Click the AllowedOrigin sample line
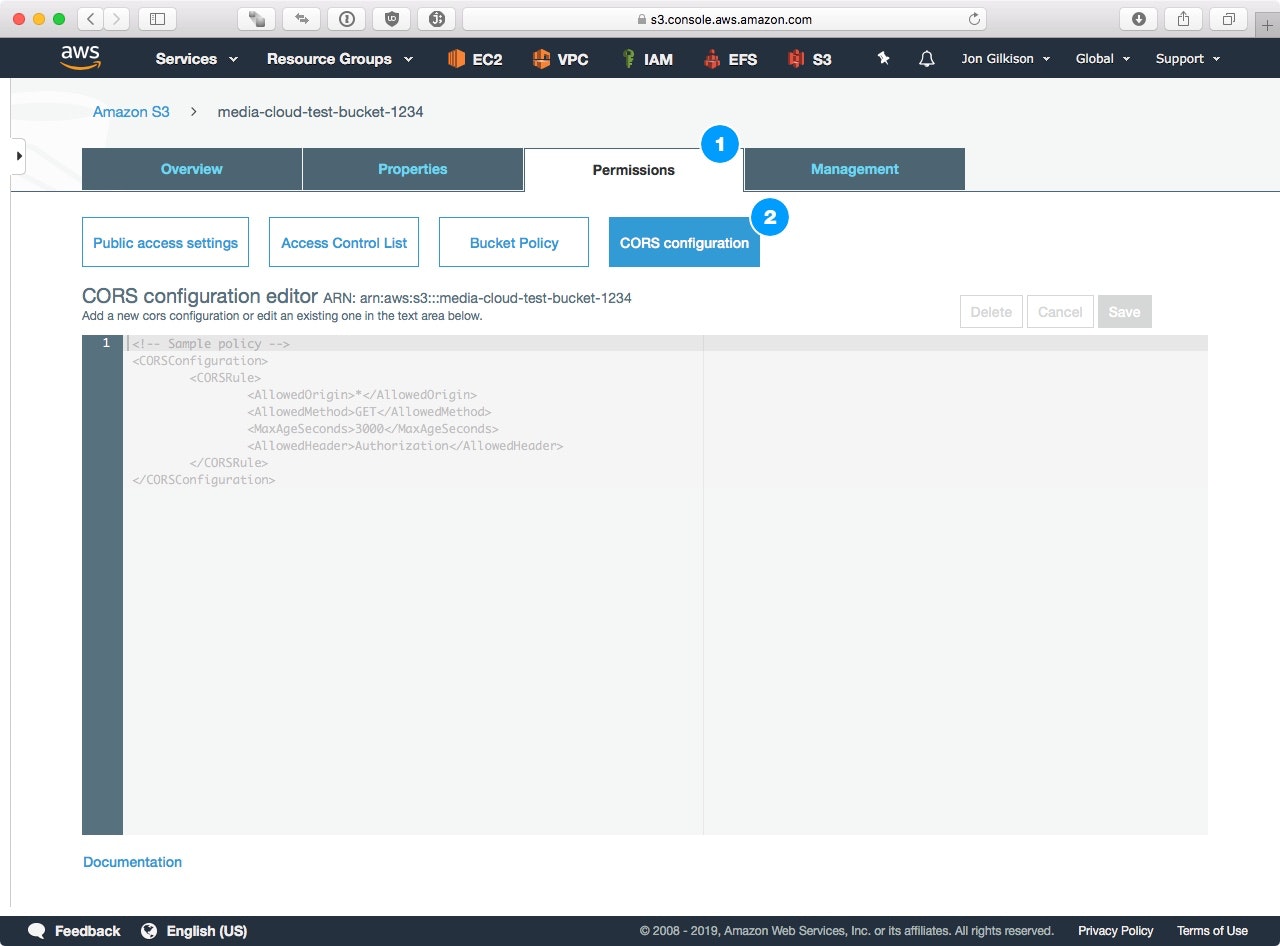The height and width of the screenshot is (946, 1280). point(362,395)
